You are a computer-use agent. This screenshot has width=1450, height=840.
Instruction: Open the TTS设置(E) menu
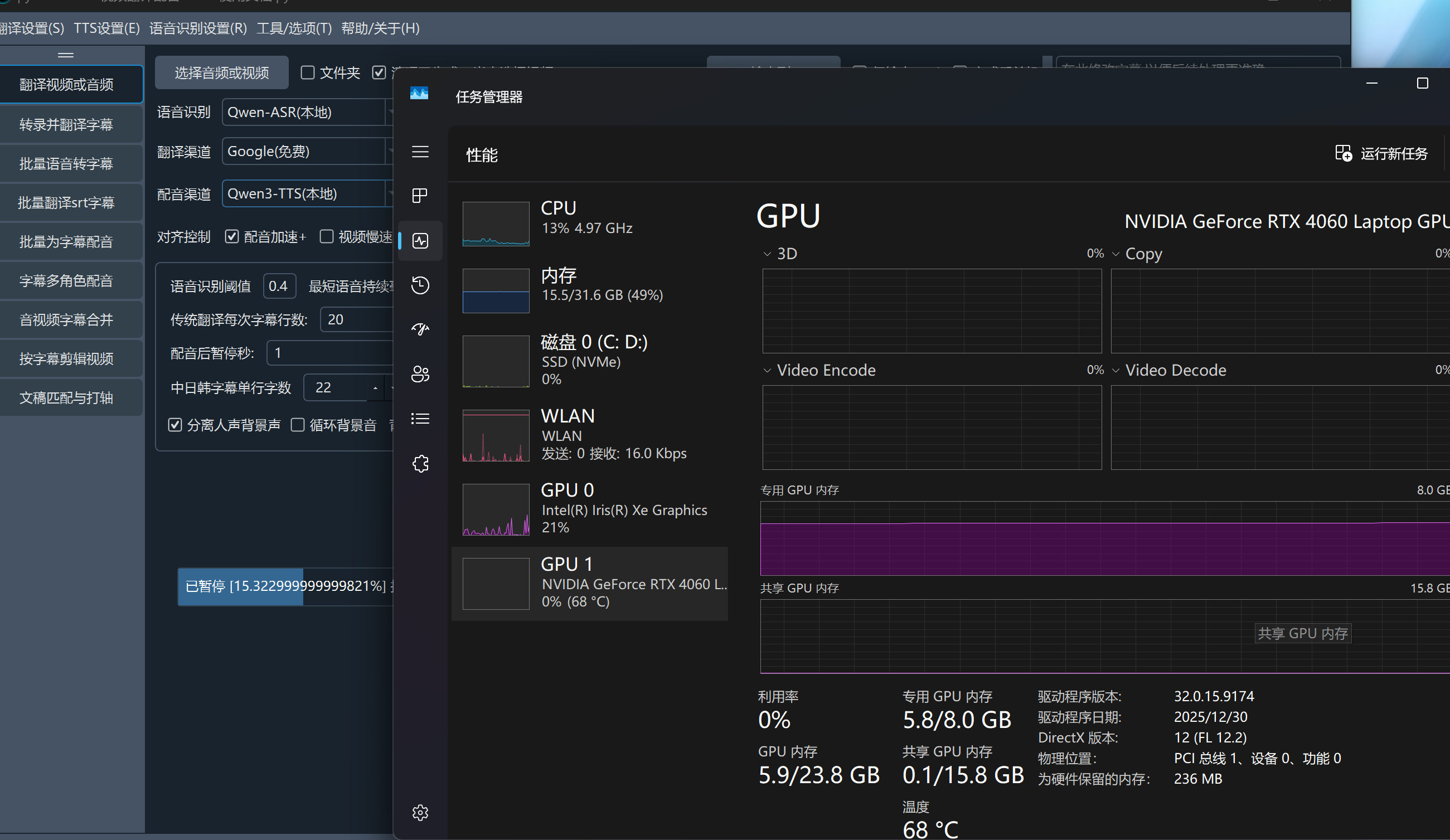106,28
